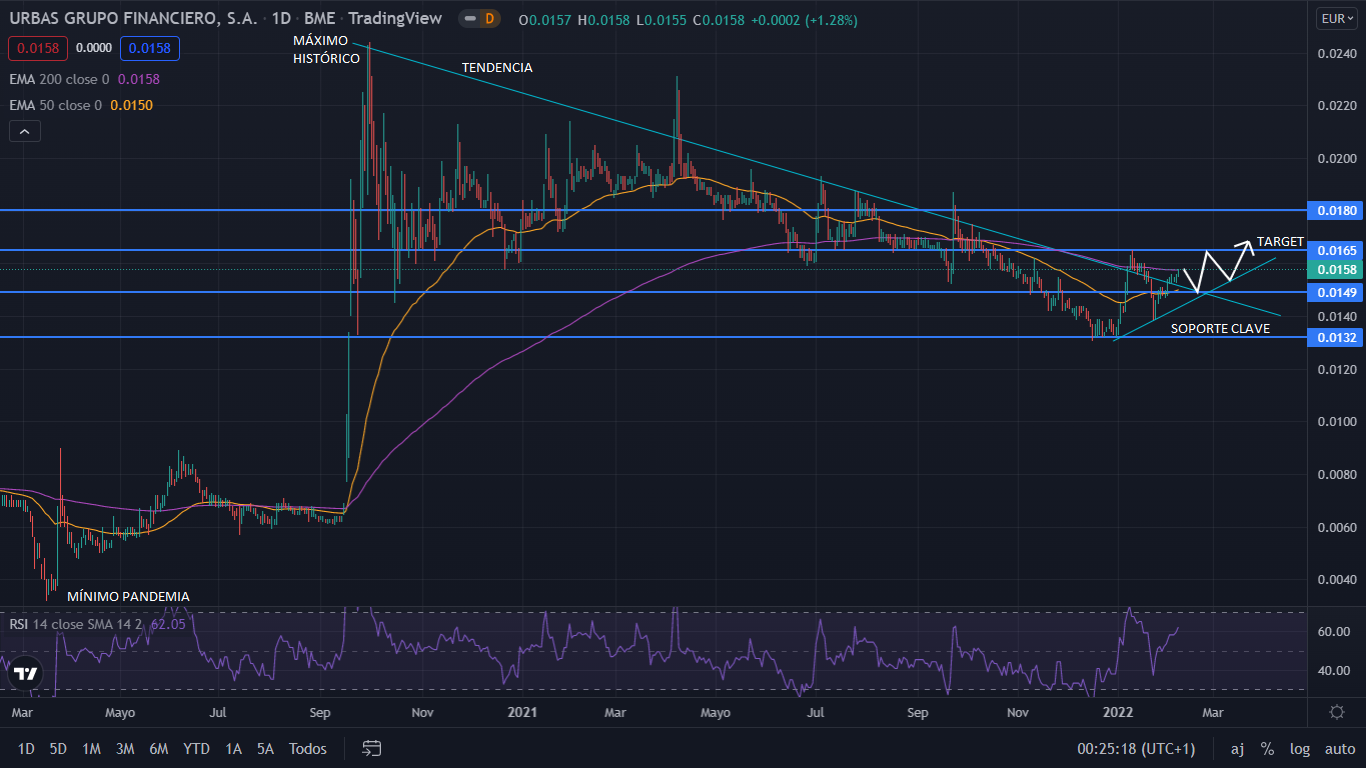Toggle percentage scale mode
The height and width of the screenshot is (768, 1366).
(1267, 748)
